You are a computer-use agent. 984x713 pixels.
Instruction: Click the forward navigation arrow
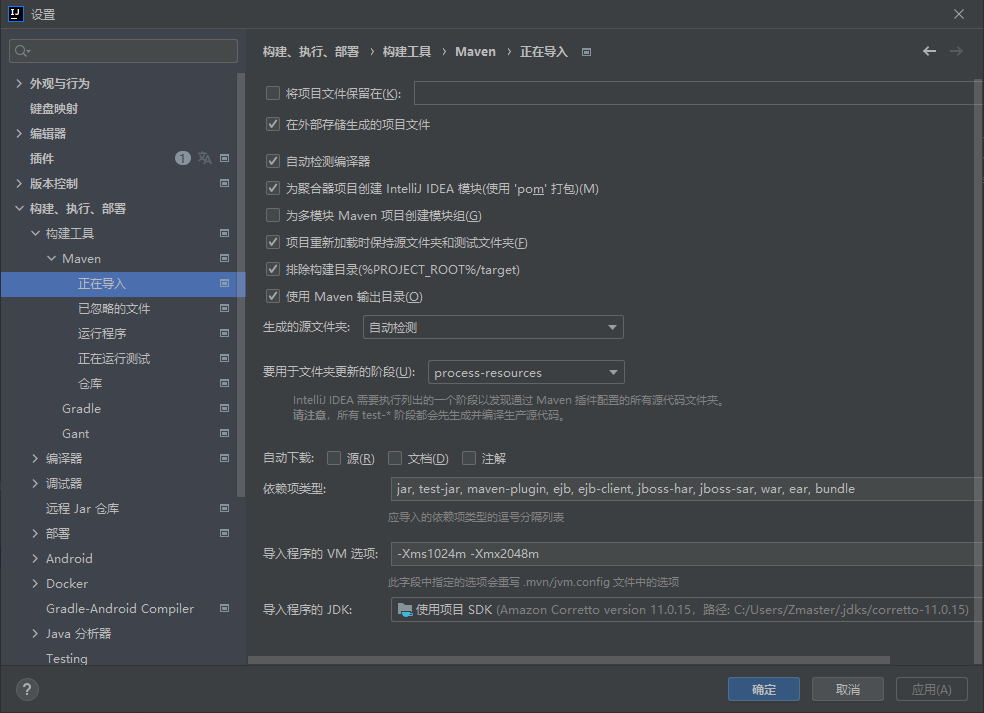coord(957,51)
